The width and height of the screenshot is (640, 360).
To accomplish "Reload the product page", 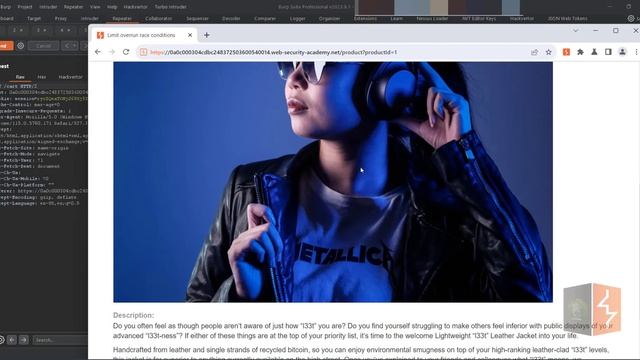I will click(x=126, y=52).
